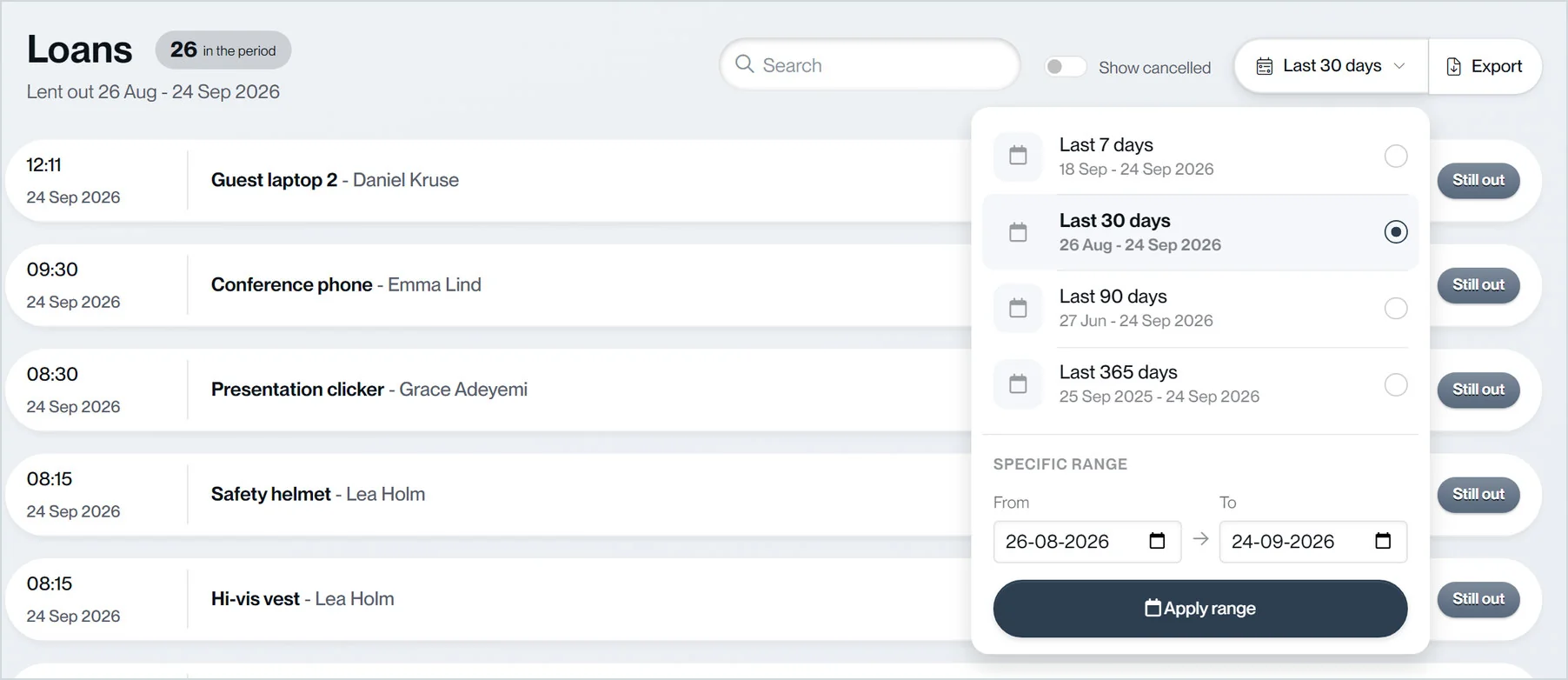Click calendar icon beside Last 90 days
The height and width of the screenshot is (680, 1568).
(x=1018, y=308)
